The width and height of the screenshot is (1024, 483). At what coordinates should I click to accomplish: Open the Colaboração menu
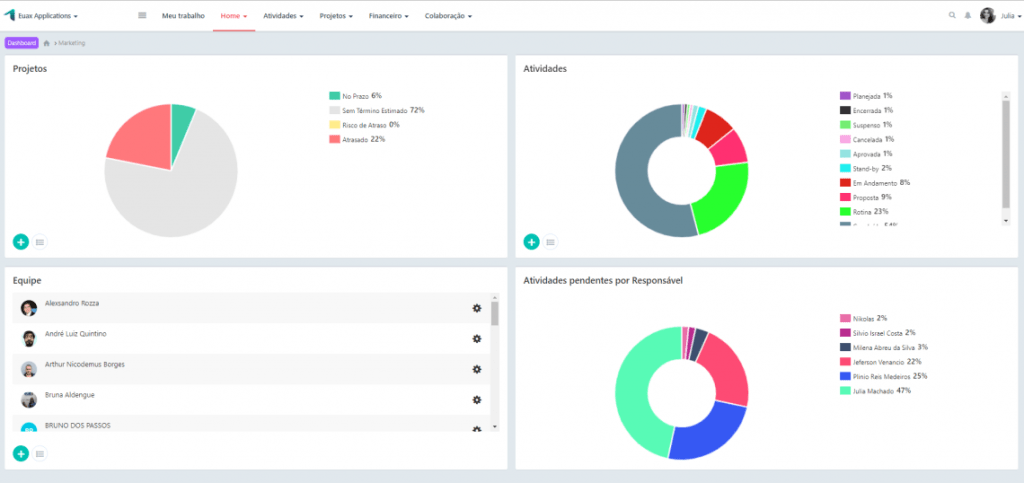[448, 16]
